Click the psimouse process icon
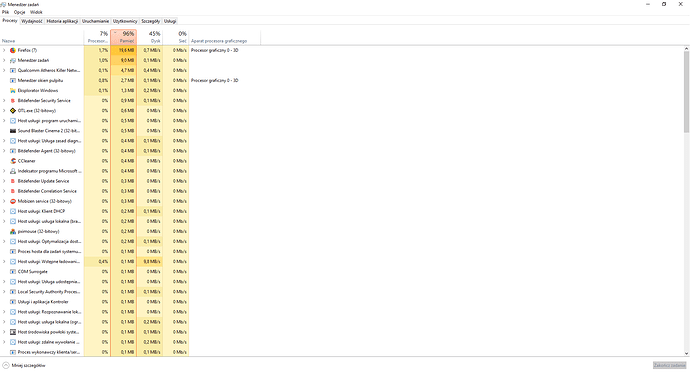The height and width of the screenshot is (373, 690). 13,231
